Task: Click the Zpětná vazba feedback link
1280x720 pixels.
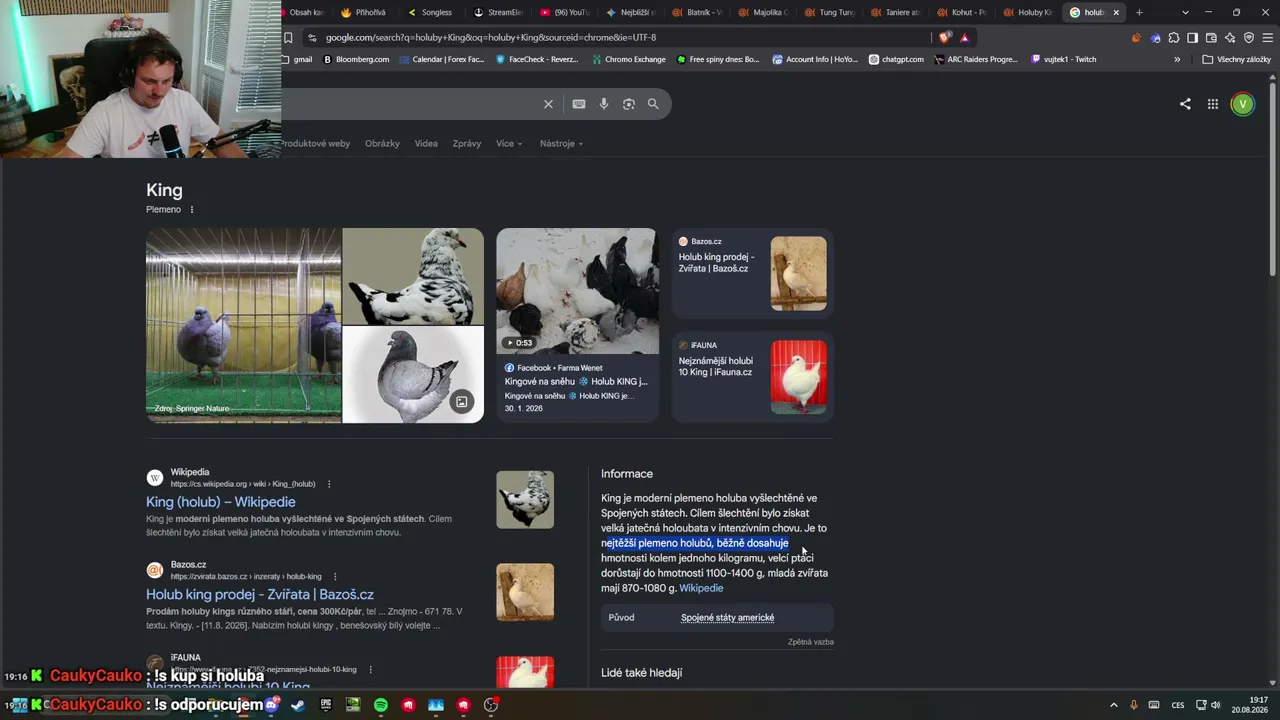Action: pos(811,642)
